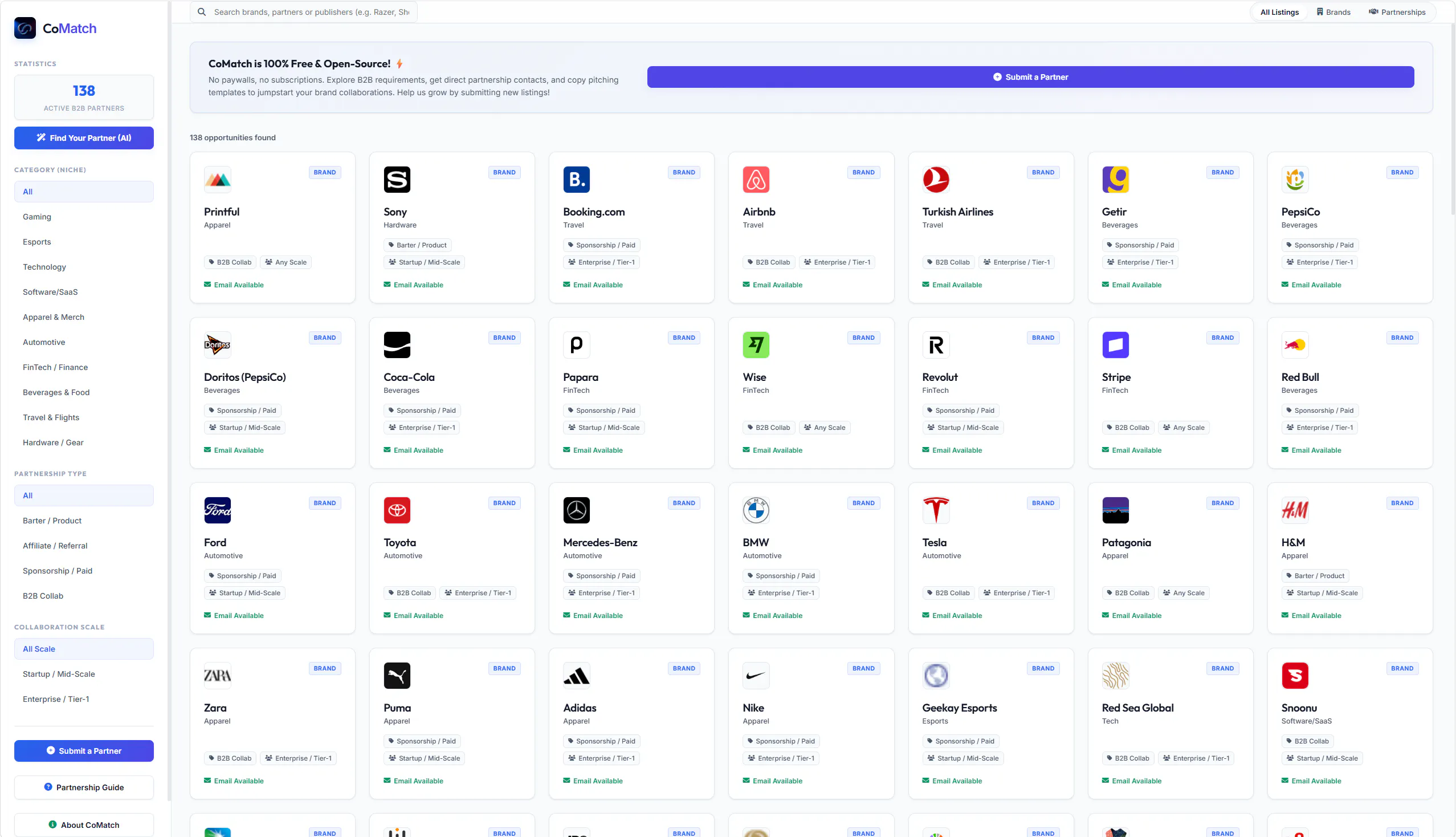This screenshot has height=837, width=1456.
Task: Select All under Category (Niche)
Action: point(84,192)
